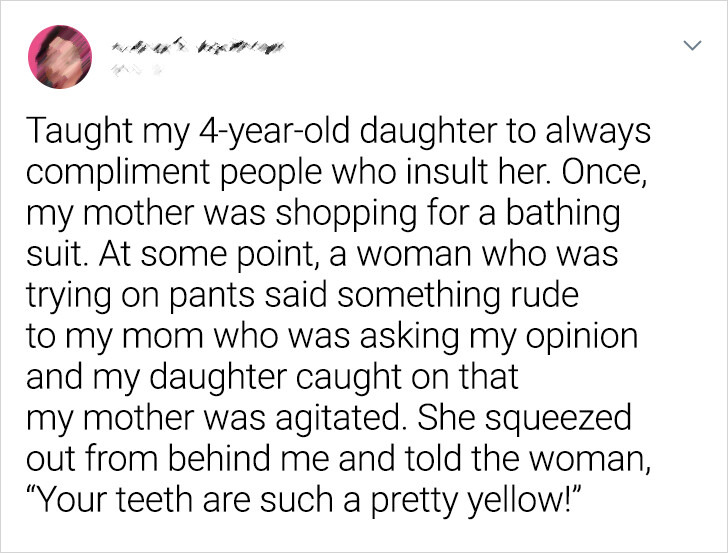Select the line "to my mom who was asking my opinion"
This screenshot has height=553, width=728.
click(x=332, y=336)
